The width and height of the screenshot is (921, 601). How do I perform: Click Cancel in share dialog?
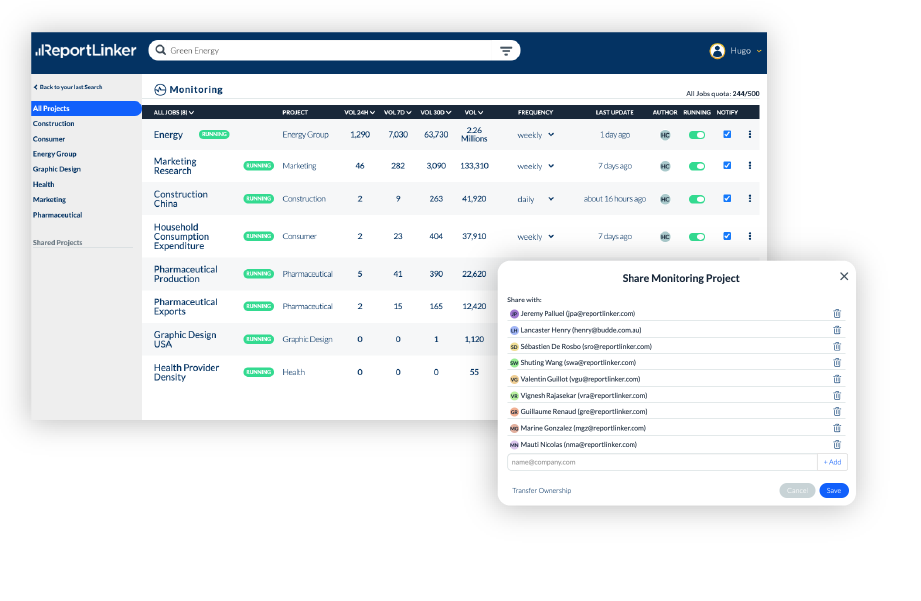[797, 491]
